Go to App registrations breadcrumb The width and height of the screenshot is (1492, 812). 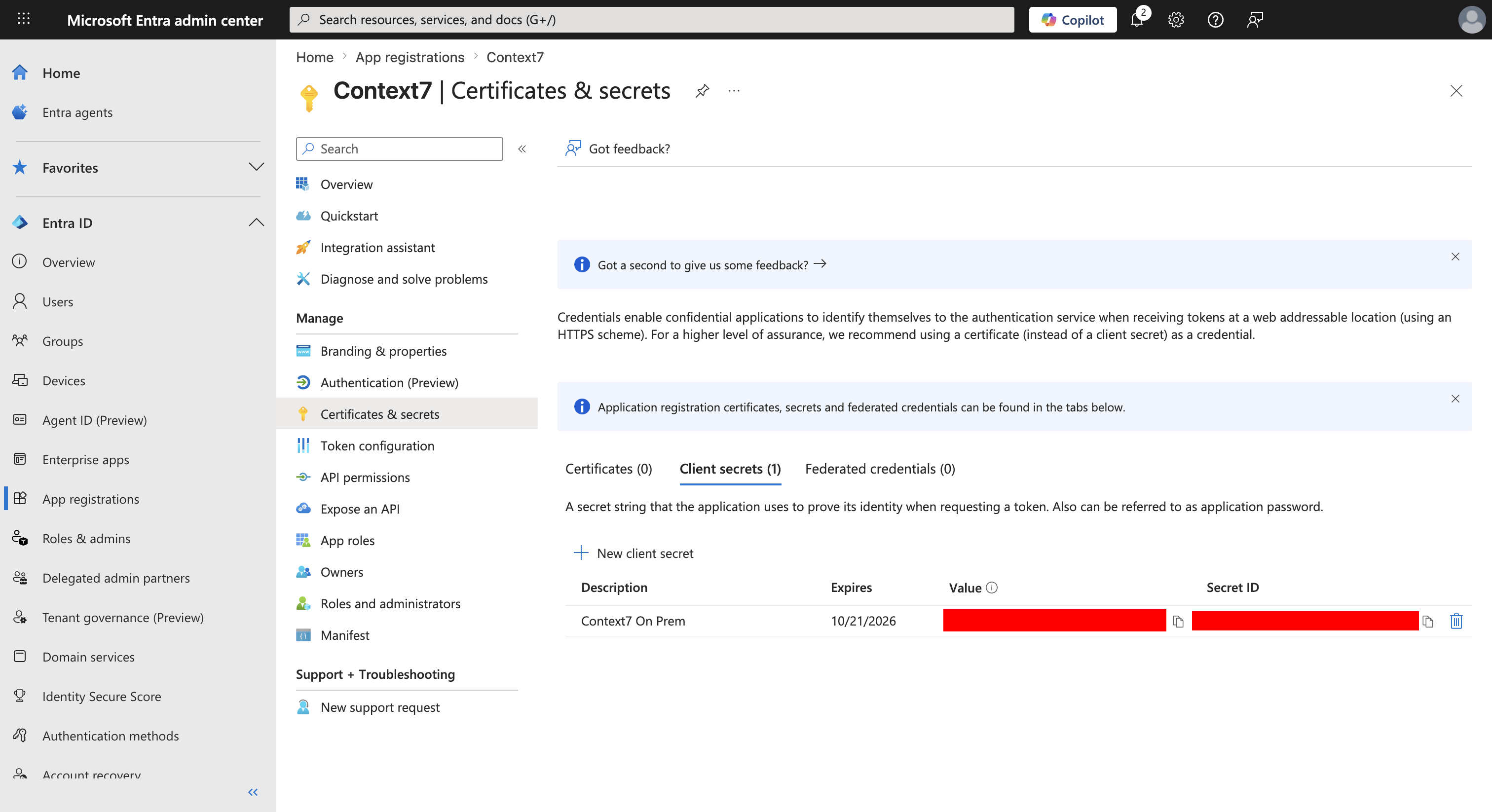pos(410,57)
